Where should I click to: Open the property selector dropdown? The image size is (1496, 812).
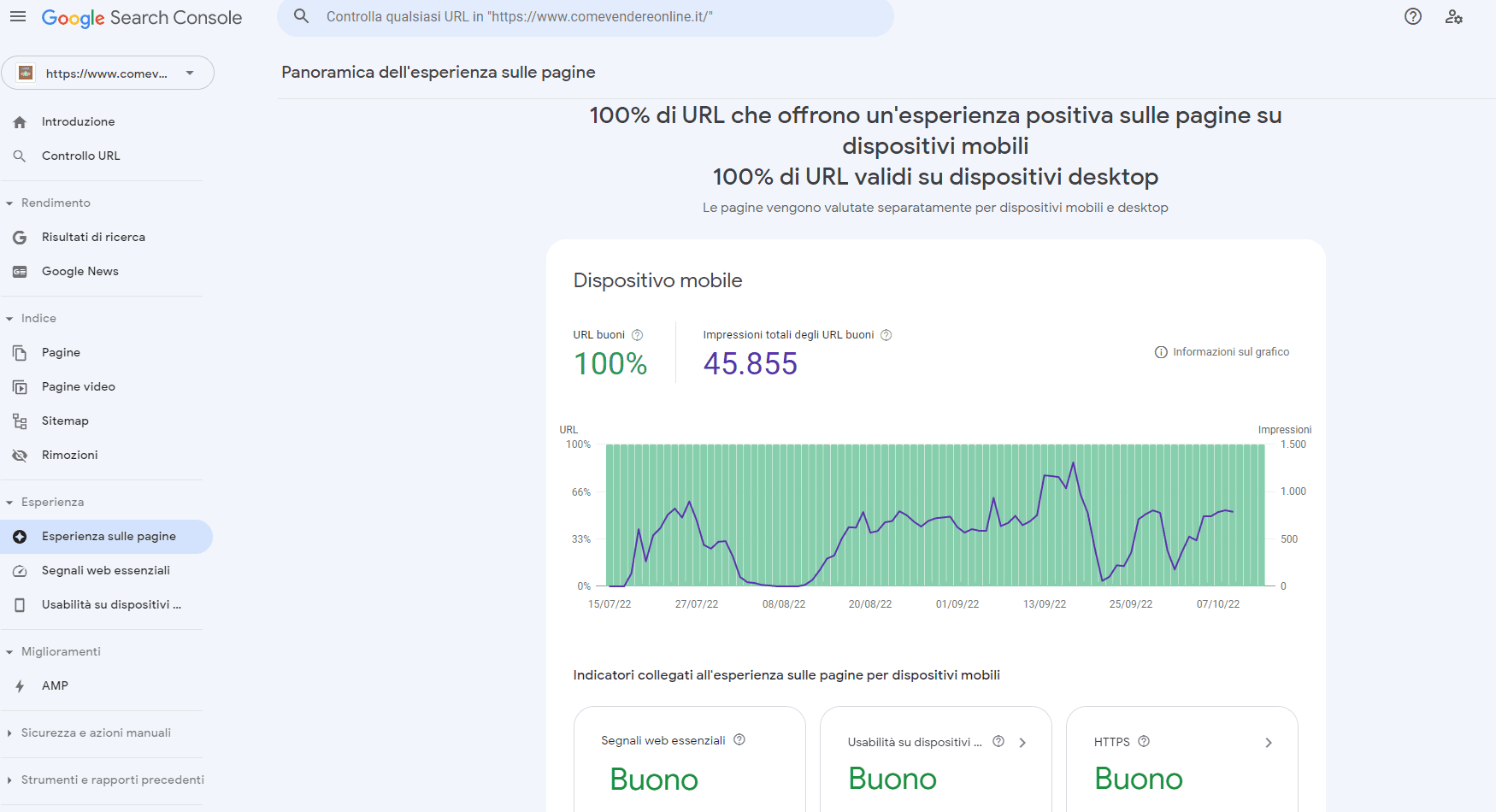[108, 73]
